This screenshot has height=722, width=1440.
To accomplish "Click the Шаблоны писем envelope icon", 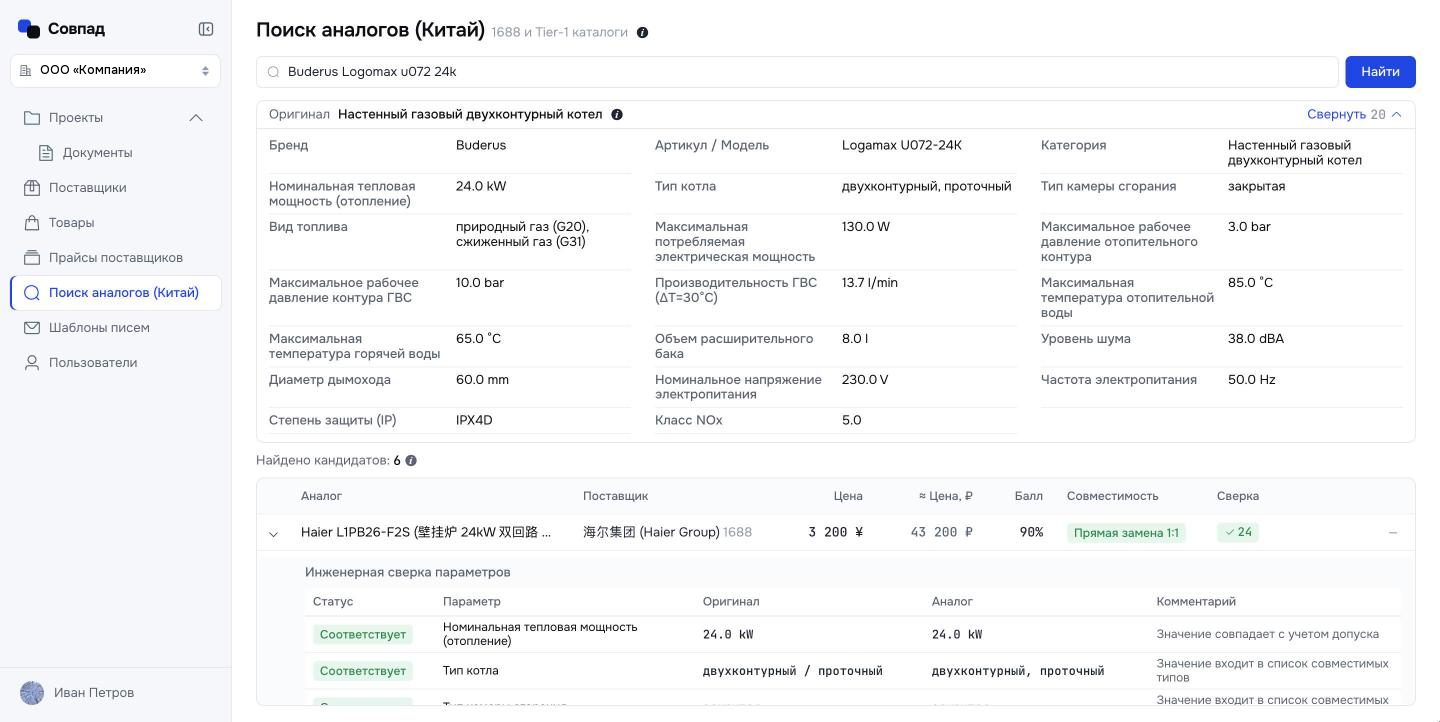I will tap(32, 328).
